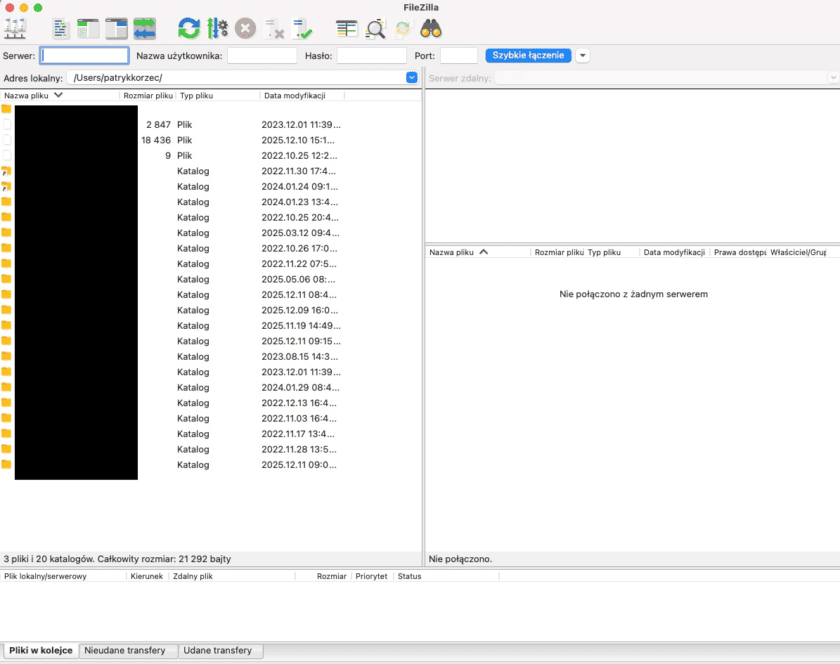The width and height of the screenshot is (840, 664).
Task: Open the Site Manager icon
Action: [x=15, y=28]
